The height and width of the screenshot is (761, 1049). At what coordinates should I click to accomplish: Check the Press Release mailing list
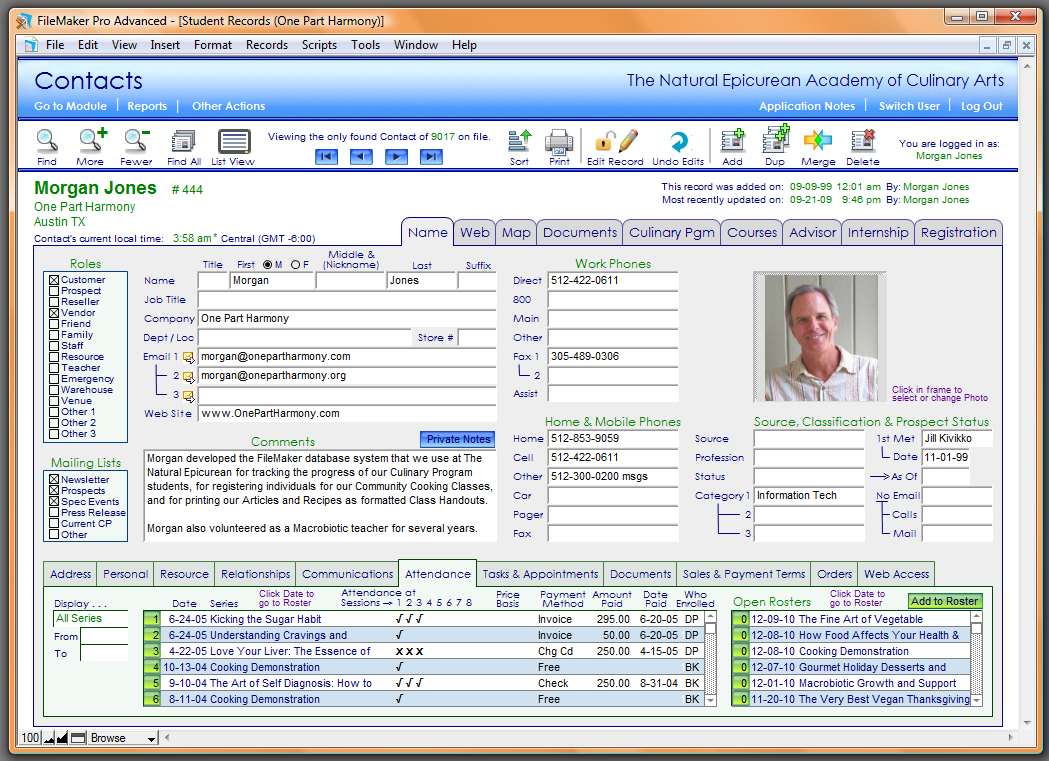click(x=54, y=513)
